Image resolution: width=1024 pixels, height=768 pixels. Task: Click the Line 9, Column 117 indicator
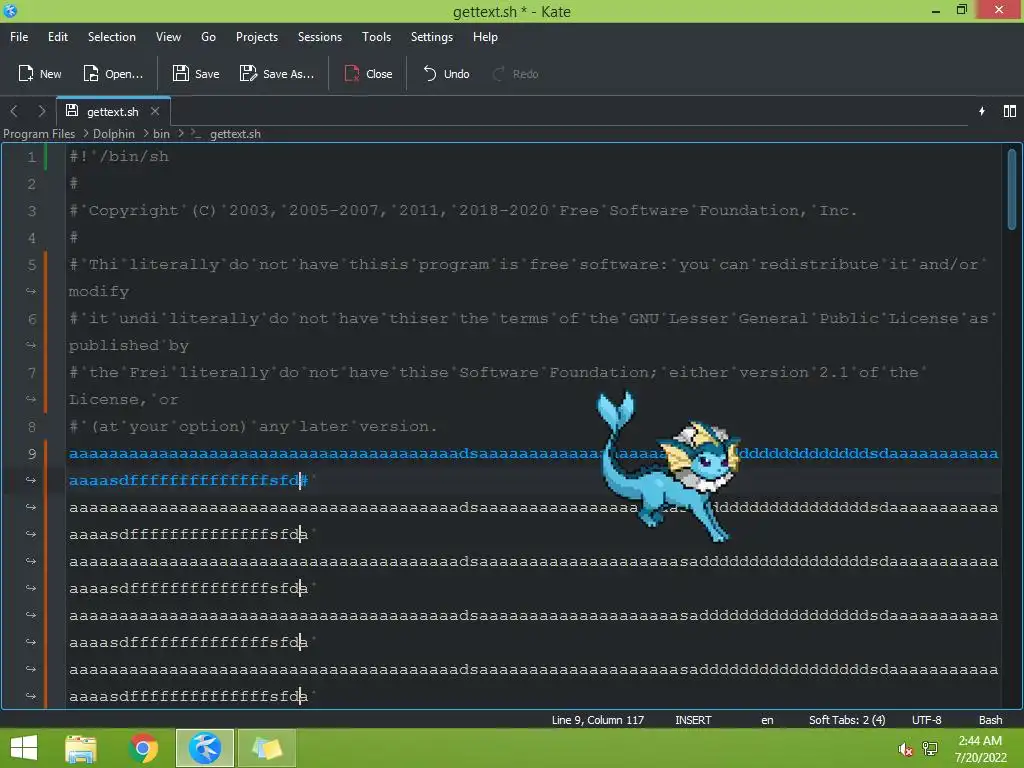point(598,720)
